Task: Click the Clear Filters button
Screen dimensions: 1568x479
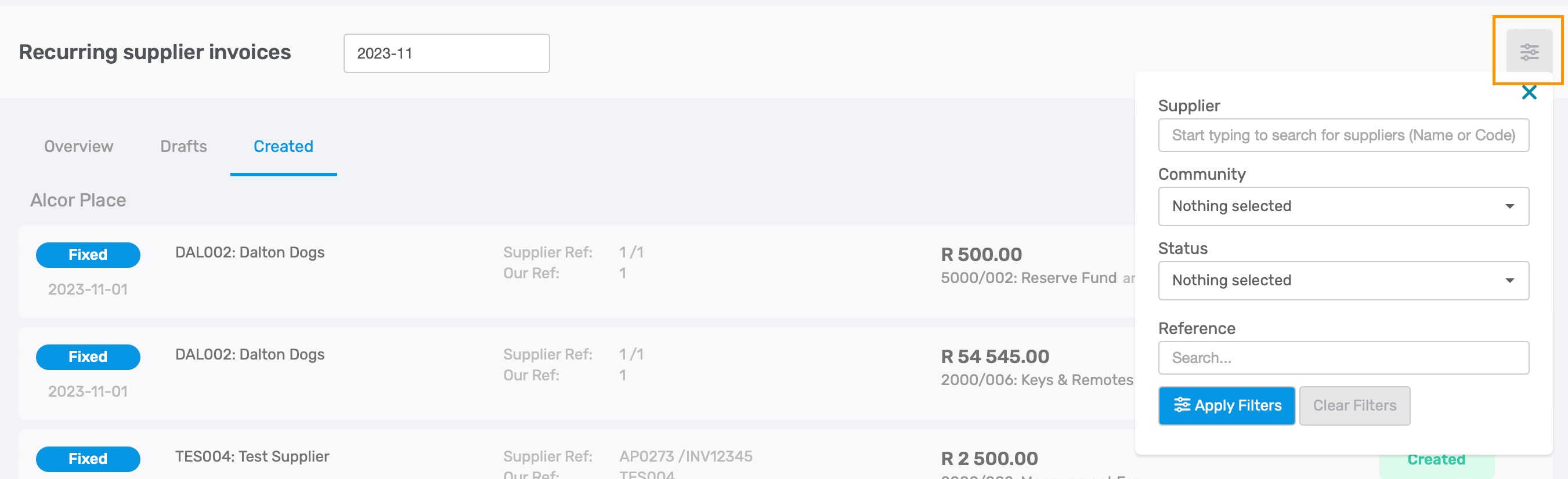Action: [1354, 405]
